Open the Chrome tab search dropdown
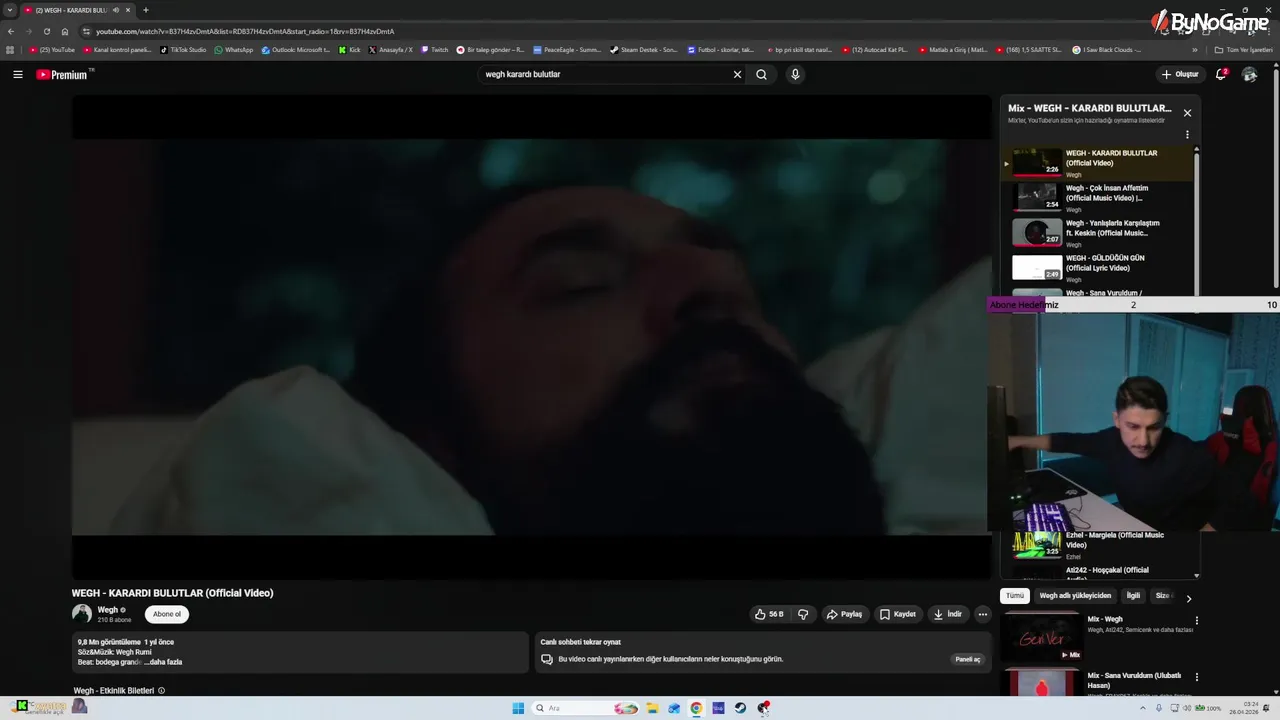1280x720 pixels. (10, 10)
